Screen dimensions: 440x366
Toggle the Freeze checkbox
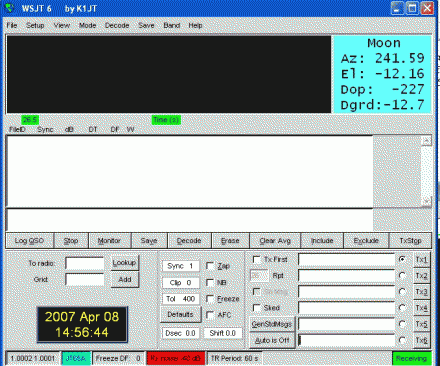pyautogui.click(x=210, y=299)
